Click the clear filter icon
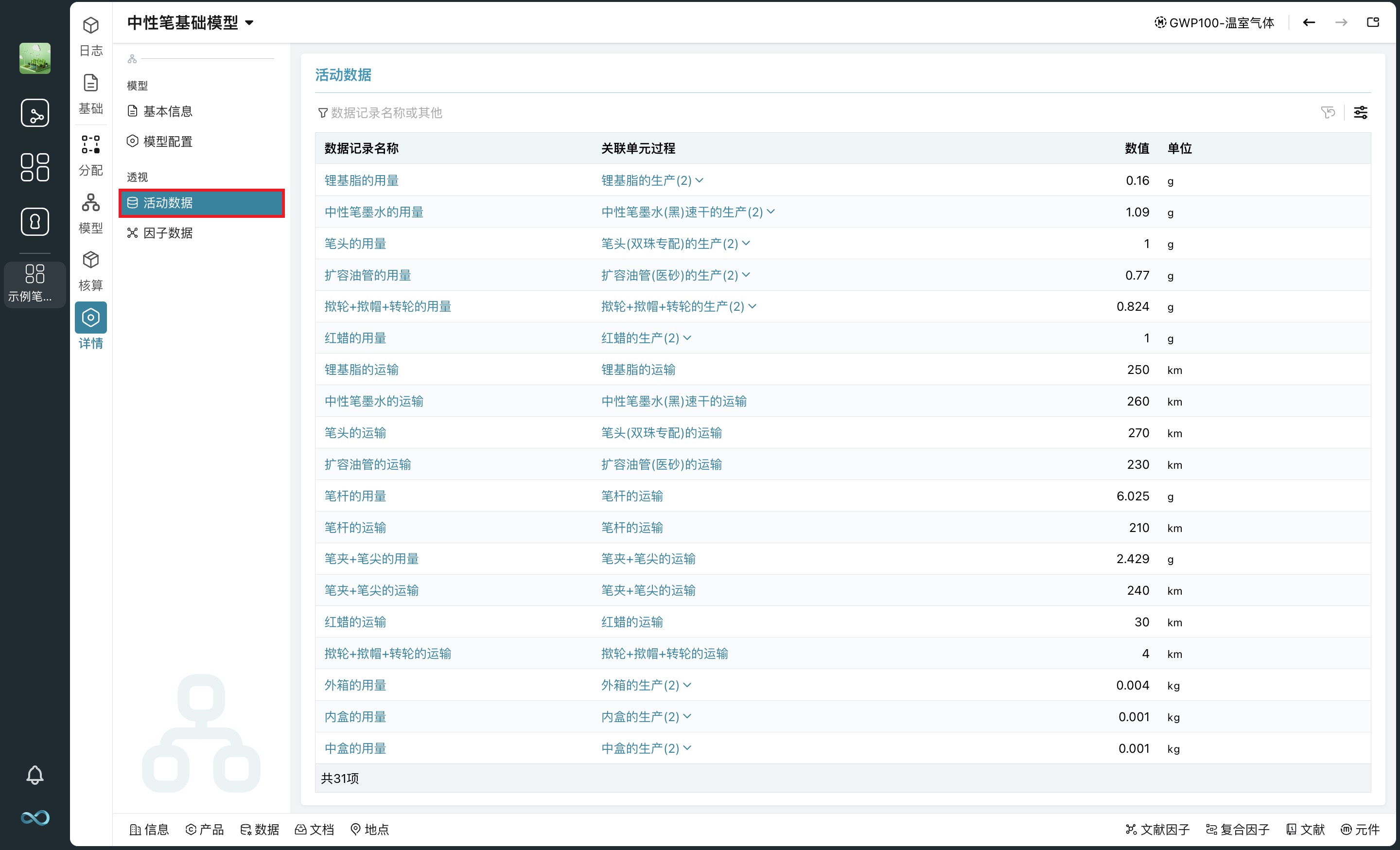The height and width of the screenshot is (850, 1400). 1328,112
